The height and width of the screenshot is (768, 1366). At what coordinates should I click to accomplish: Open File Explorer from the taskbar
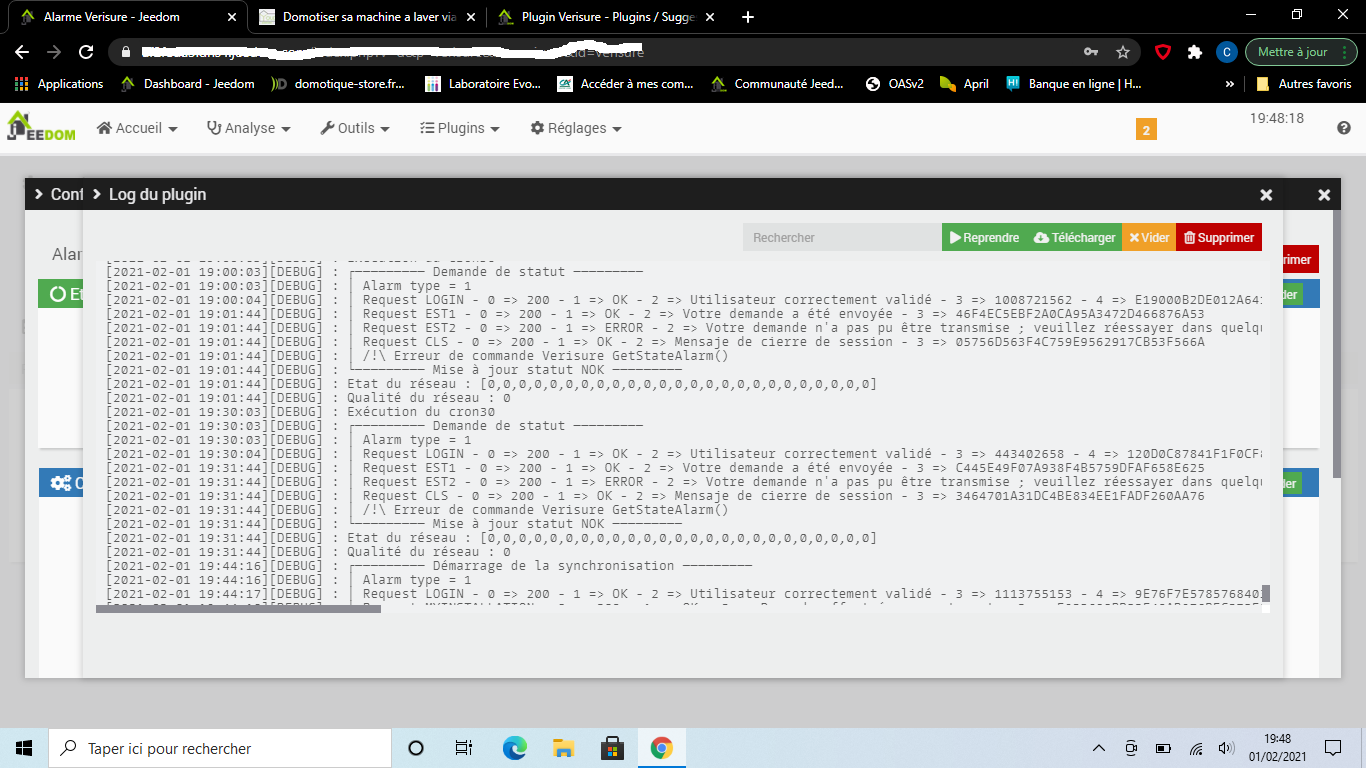pos(563,748)
